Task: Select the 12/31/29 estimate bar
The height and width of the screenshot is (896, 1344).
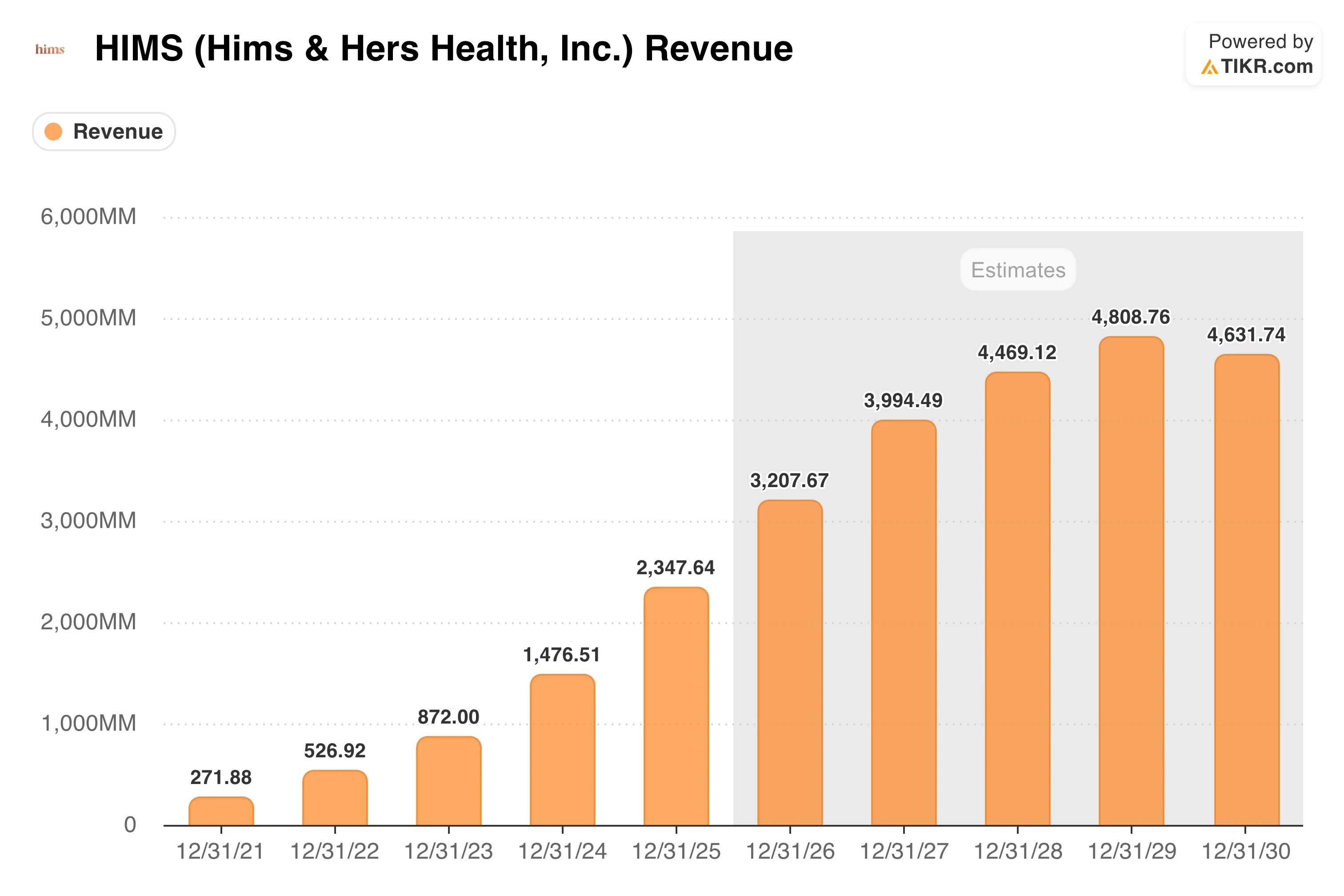Action: (1131, 581)
